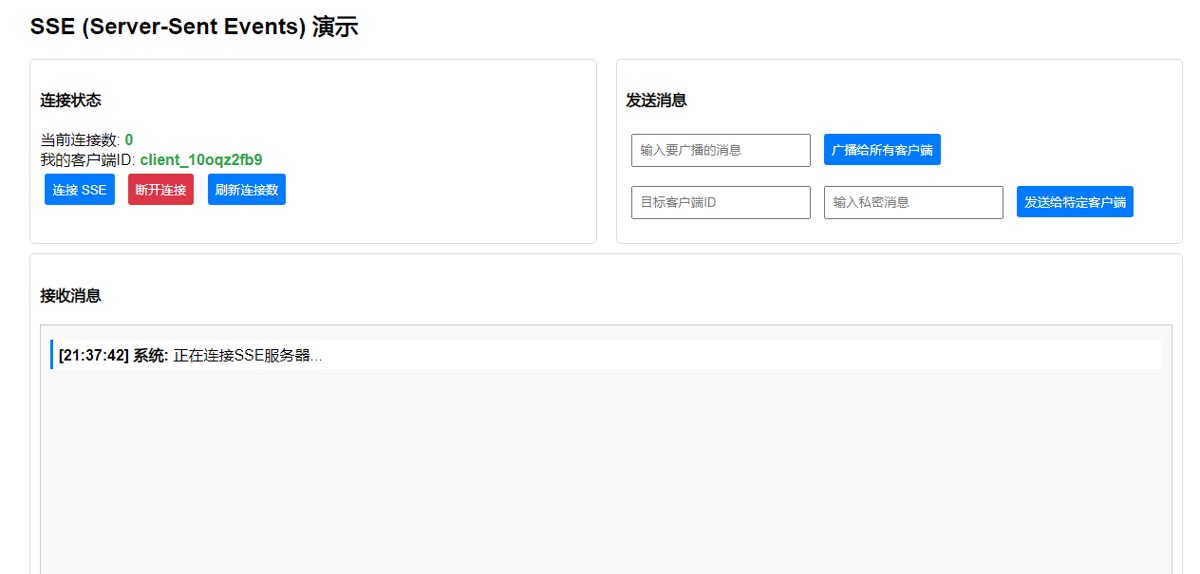Viewport: 1200px width, 574px height.
Task: Click the 正在连接SSE服务器... log message
Action: coord(248,355)
